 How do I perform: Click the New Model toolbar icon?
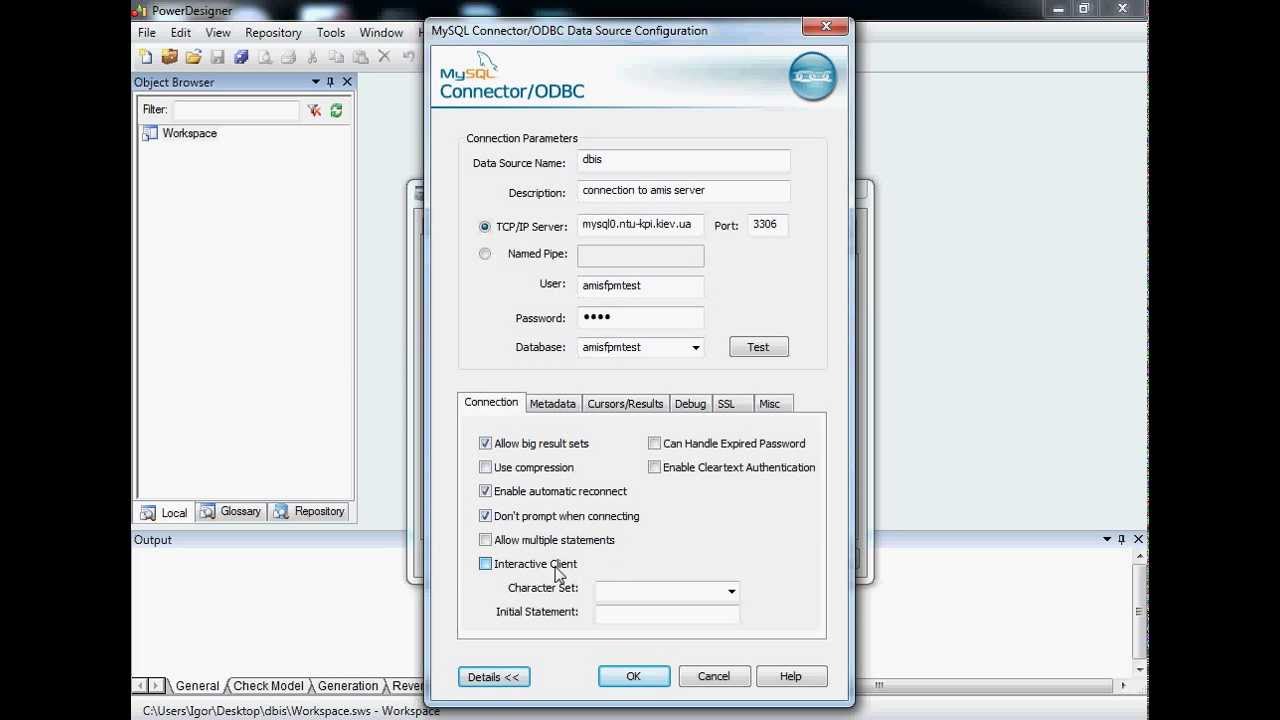pos(146,57)
